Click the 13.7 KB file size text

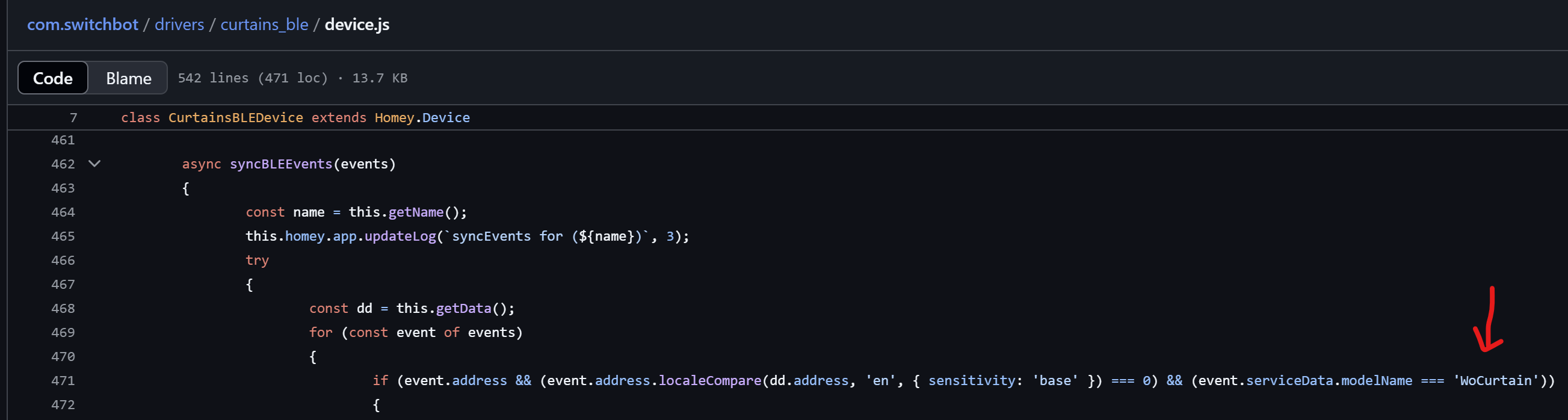tap(380, 78)
